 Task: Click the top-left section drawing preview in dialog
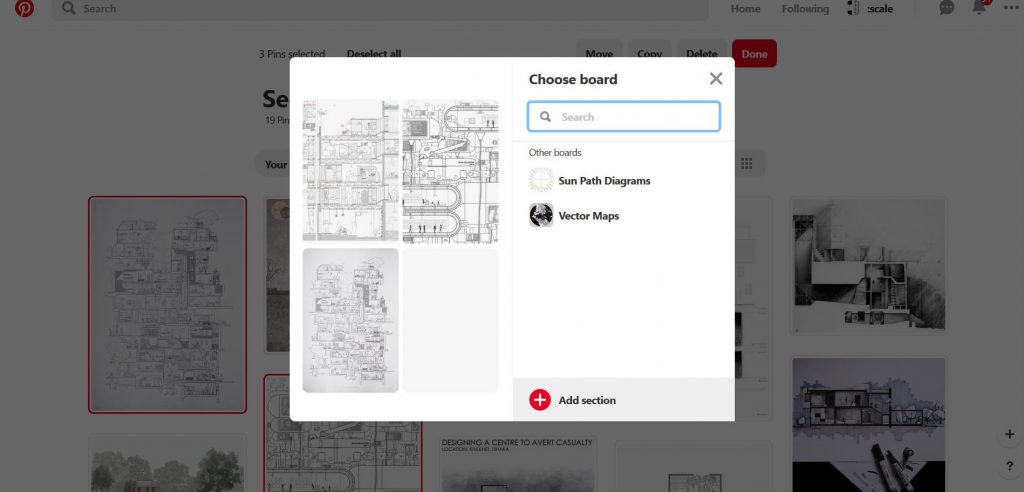point(351,171)
